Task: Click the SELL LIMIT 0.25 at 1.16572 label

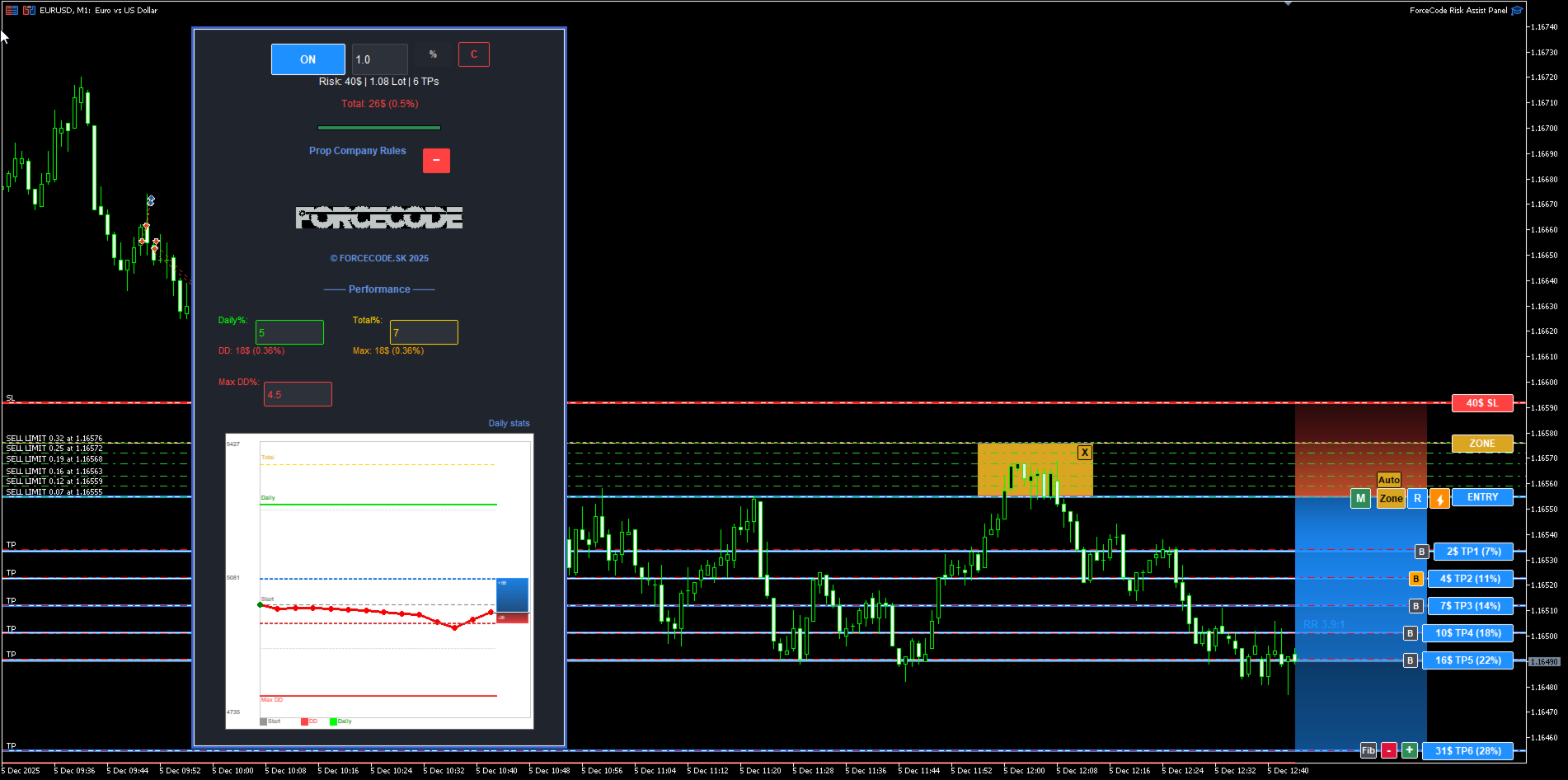Action: [x=54, y=449]
